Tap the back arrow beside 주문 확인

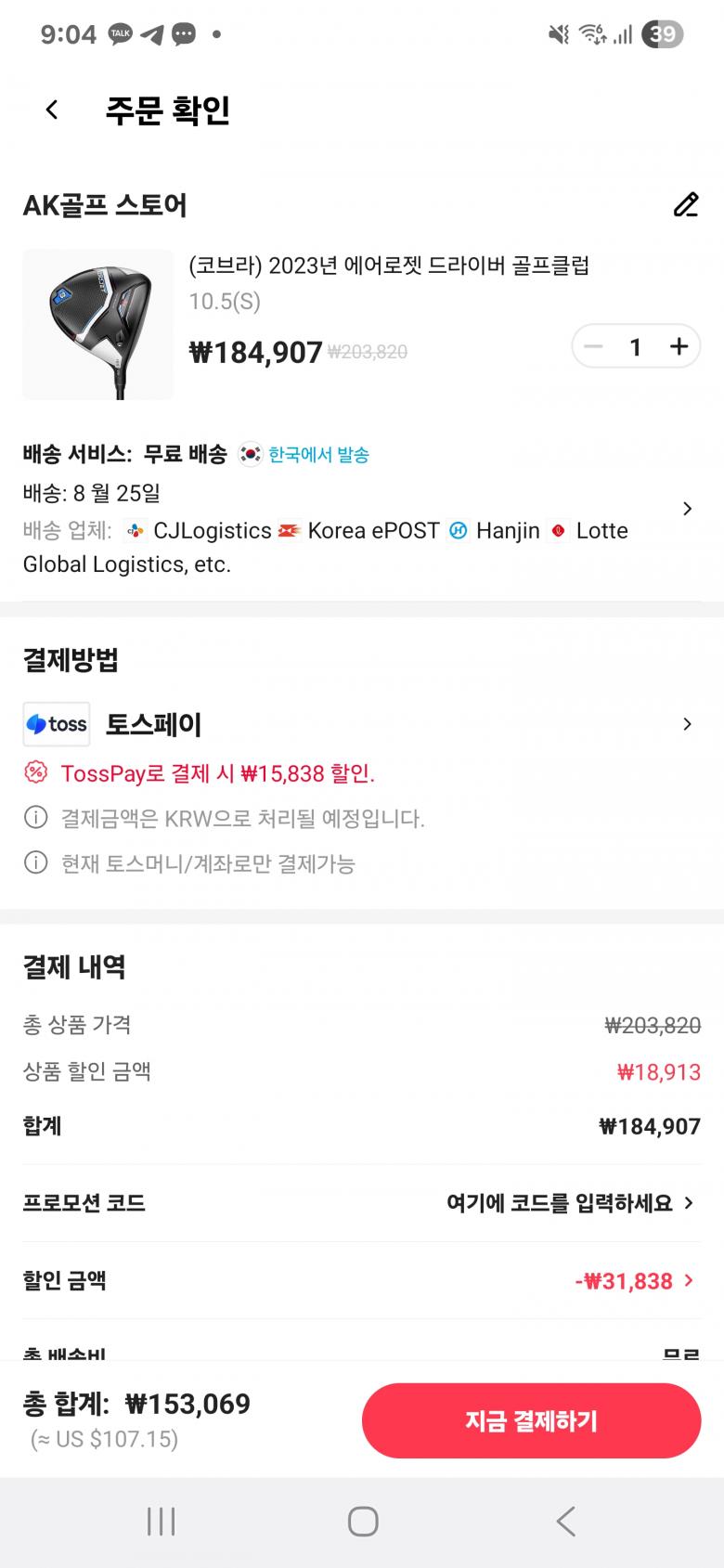click(52, 110)
